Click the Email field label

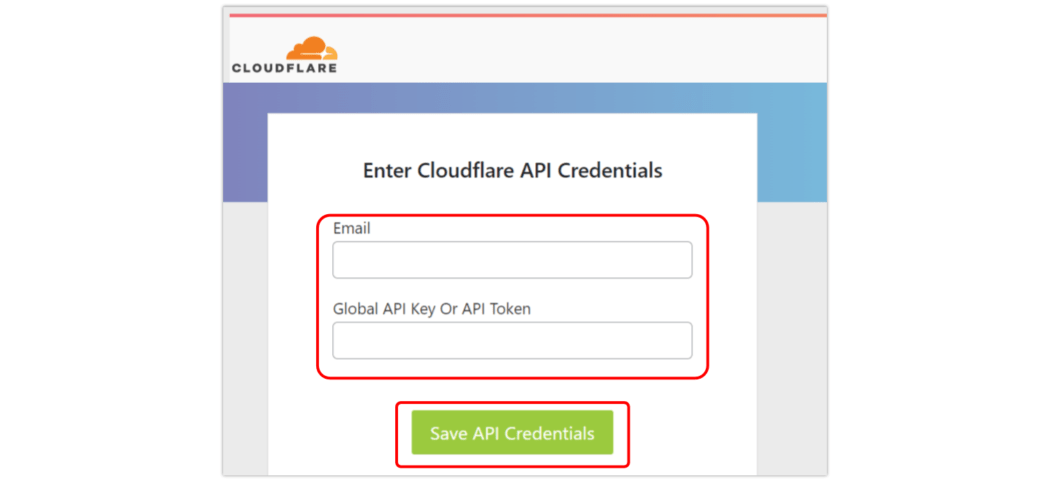[352, 228]
